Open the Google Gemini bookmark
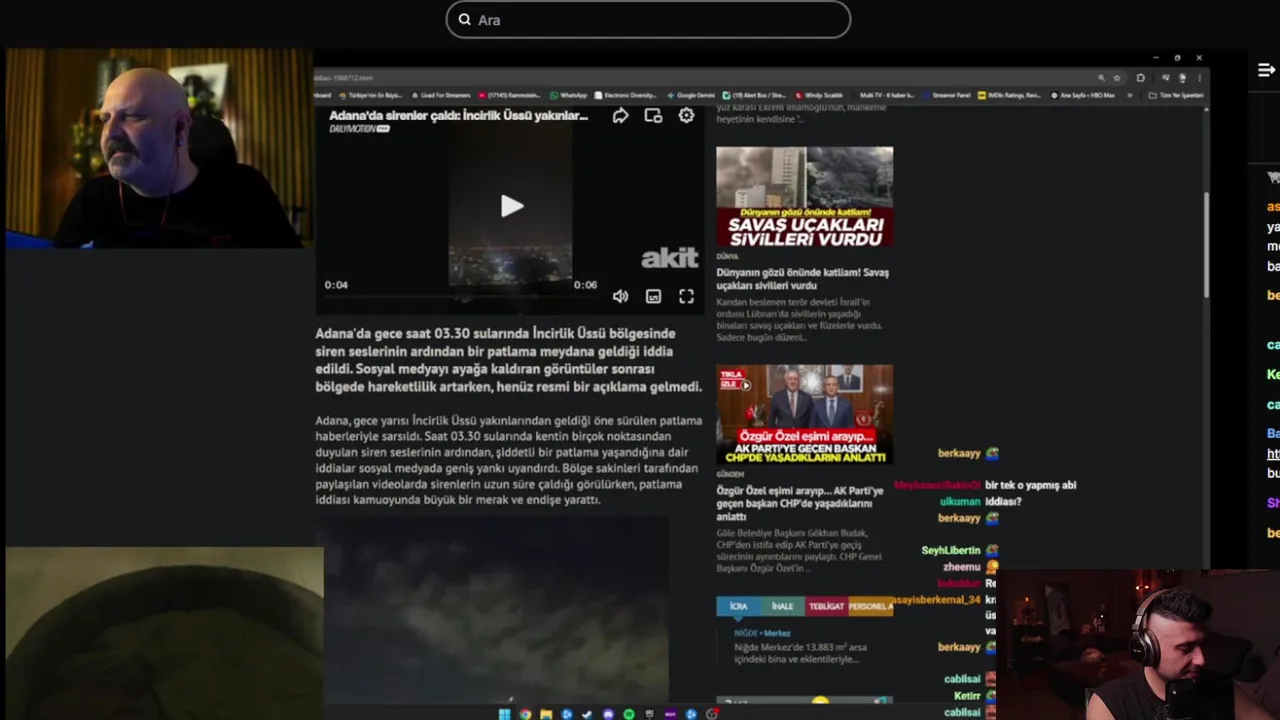 pos(690,95)
